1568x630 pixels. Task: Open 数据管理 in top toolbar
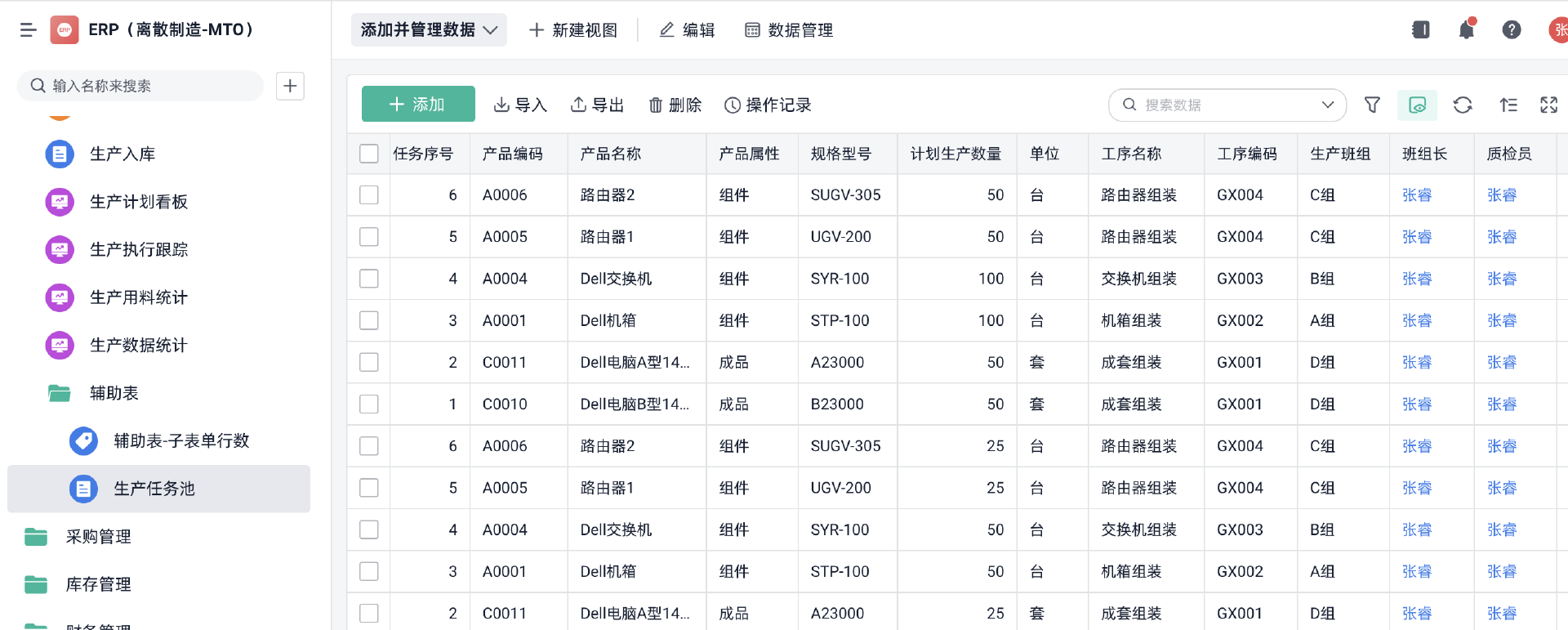click(x=789, y=30)
